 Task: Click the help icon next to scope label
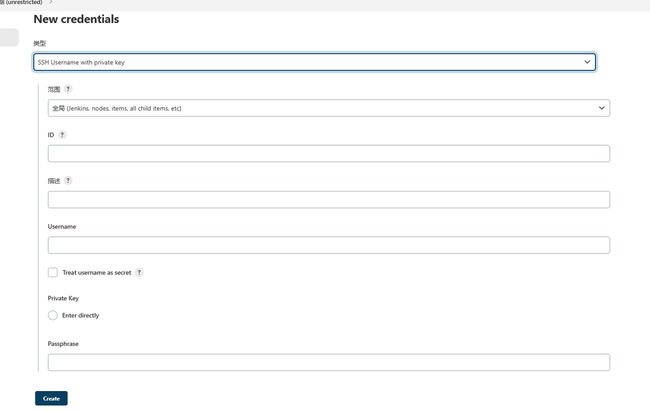[68, 89]
